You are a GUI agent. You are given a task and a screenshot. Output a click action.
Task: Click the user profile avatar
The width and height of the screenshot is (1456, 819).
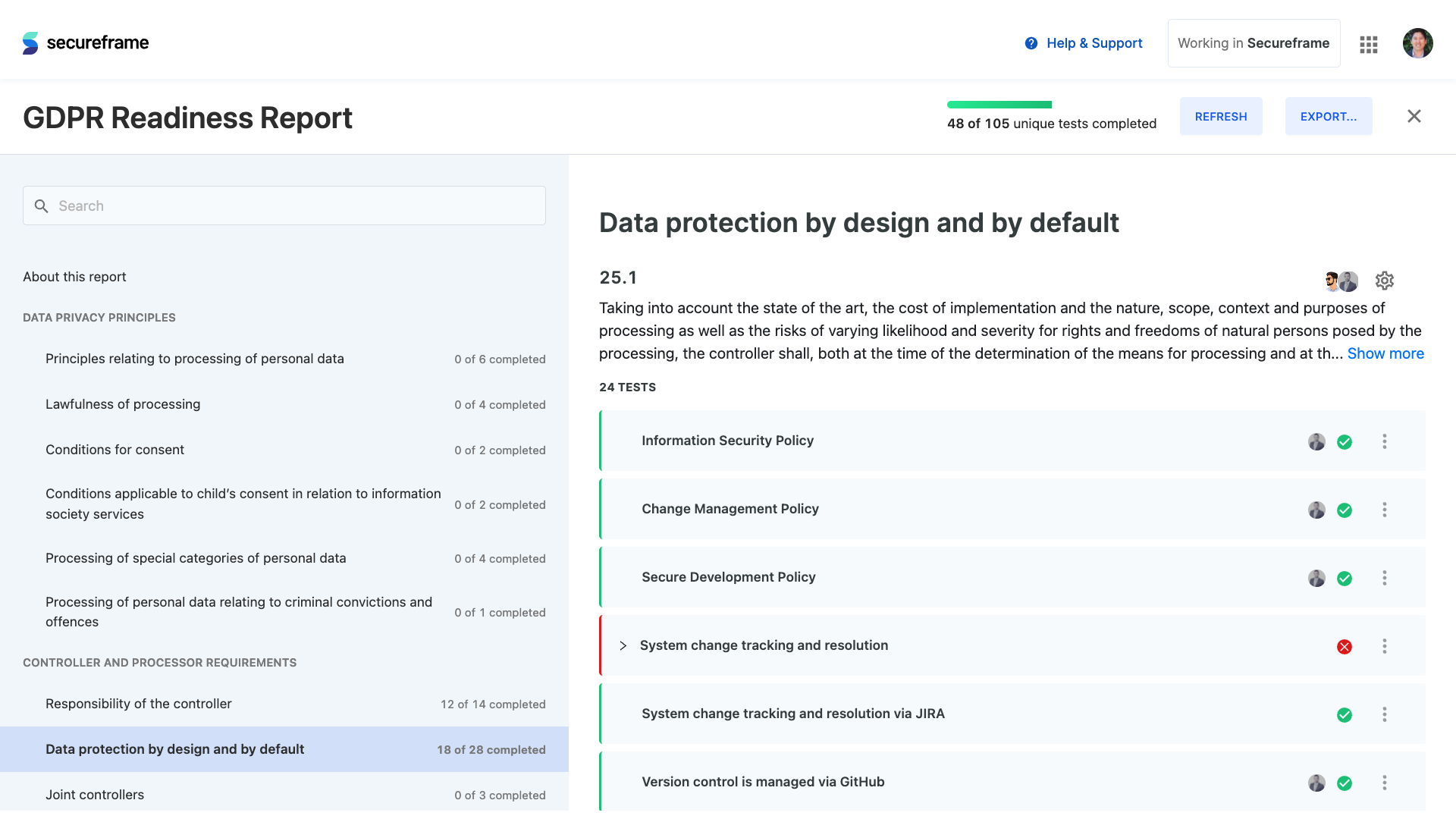tap(1417, 43)
